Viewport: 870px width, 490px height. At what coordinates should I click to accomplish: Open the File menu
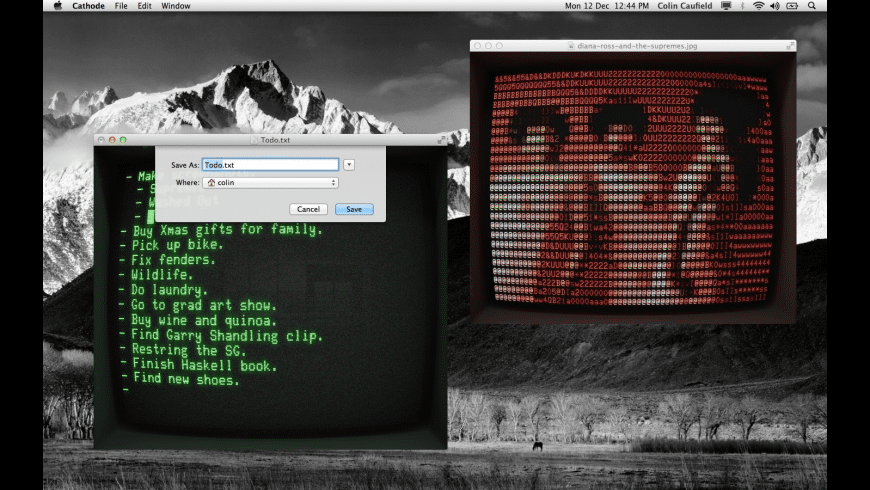point(121,6)
